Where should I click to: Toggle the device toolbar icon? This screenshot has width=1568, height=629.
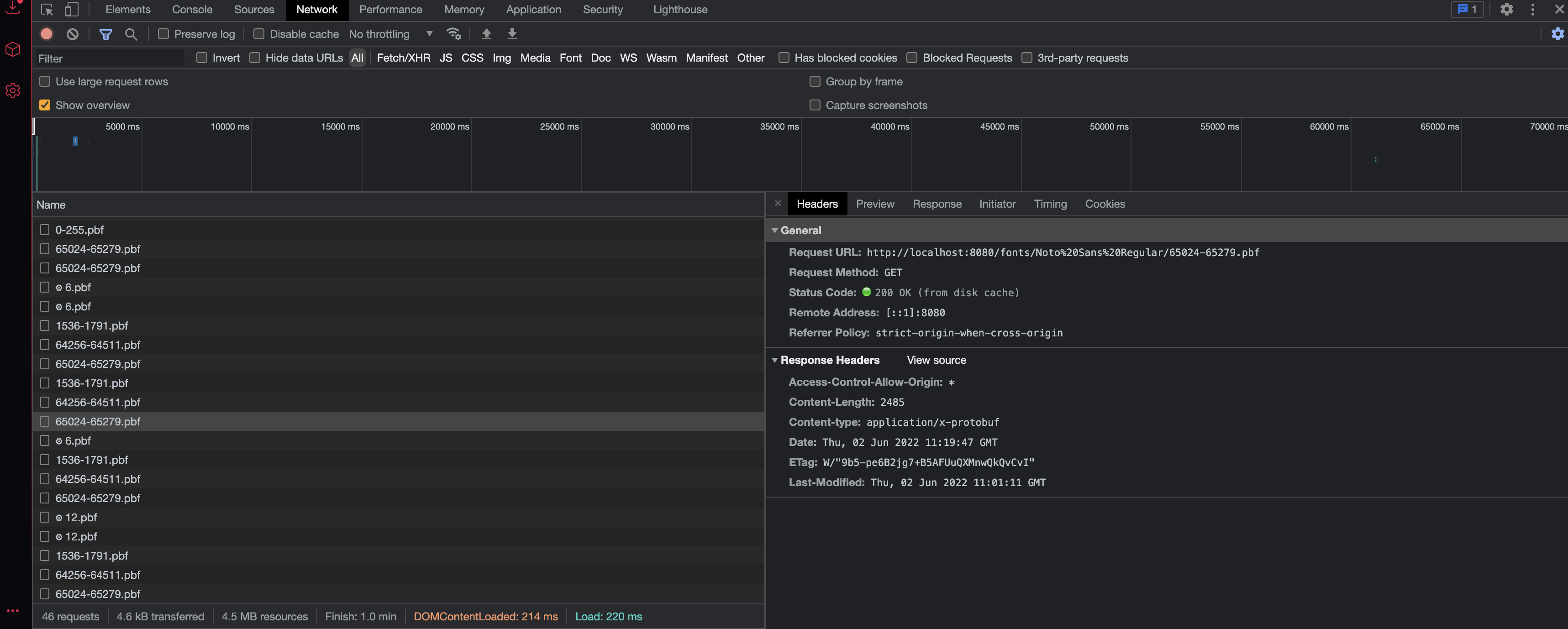[71, 10]
